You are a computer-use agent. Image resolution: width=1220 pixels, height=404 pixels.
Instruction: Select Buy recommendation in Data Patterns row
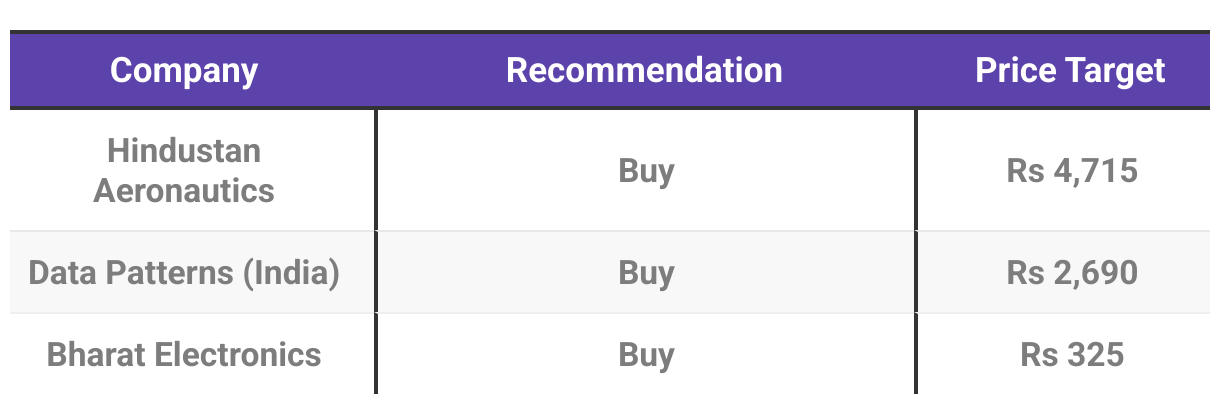click(x=646, y=273)
